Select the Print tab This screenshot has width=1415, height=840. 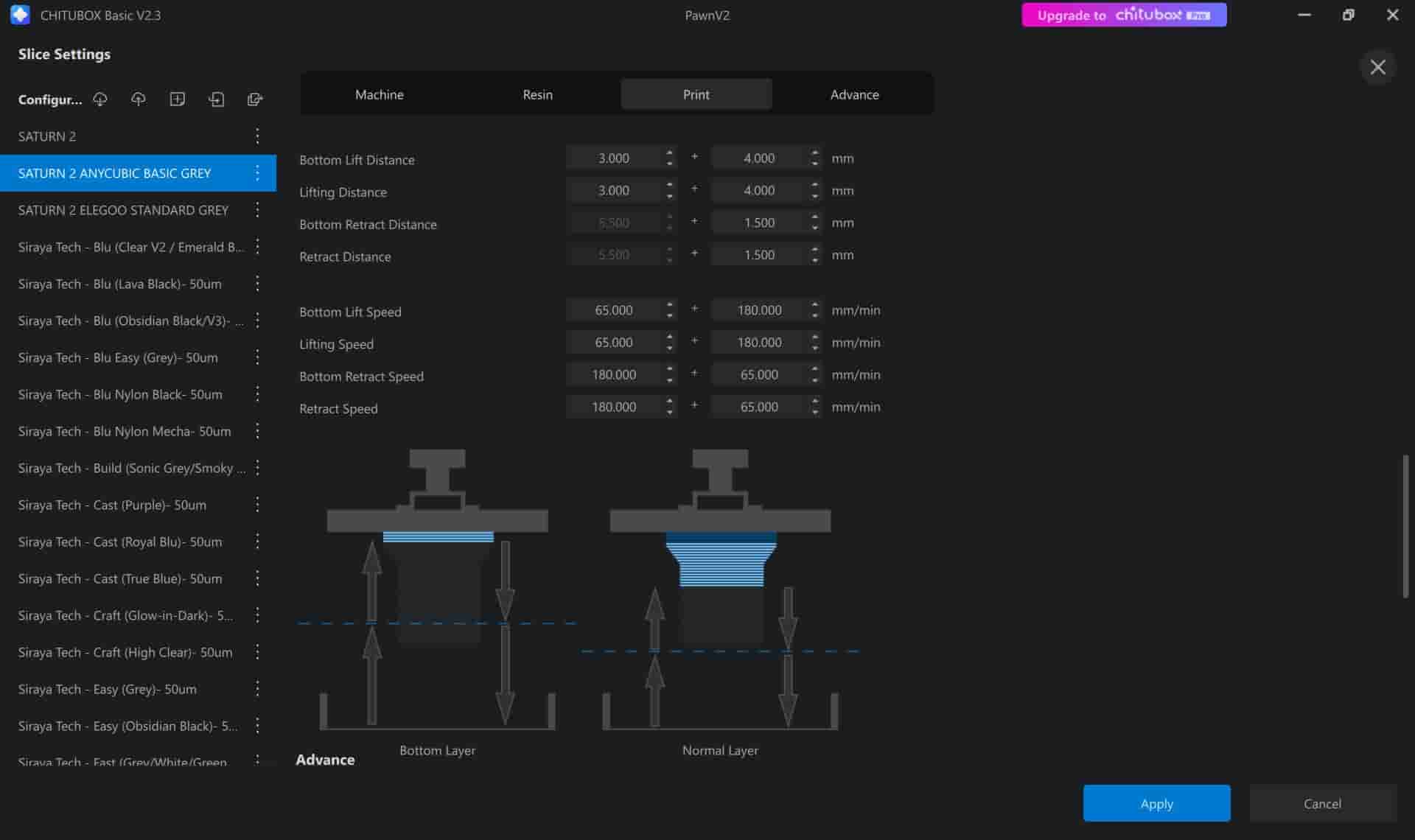[696, 94]
